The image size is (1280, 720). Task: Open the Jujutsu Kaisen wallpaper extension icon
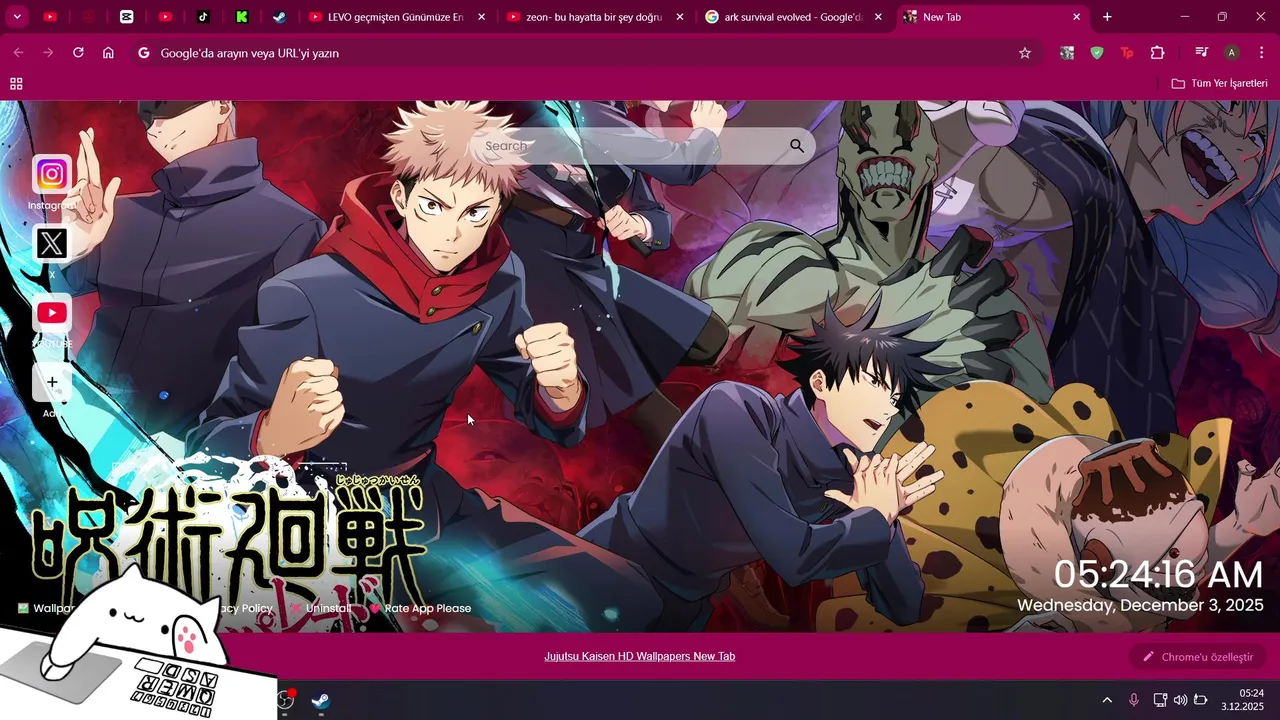click(1067, 53)
